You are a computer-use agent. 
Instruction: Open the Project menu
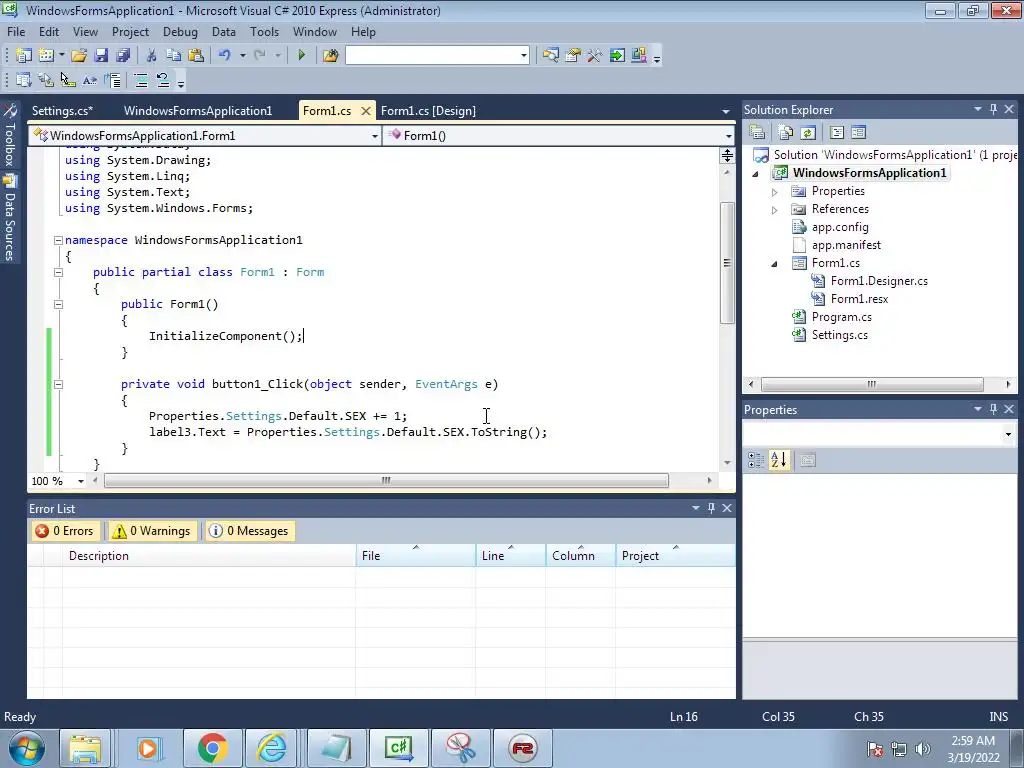(130, 31)
